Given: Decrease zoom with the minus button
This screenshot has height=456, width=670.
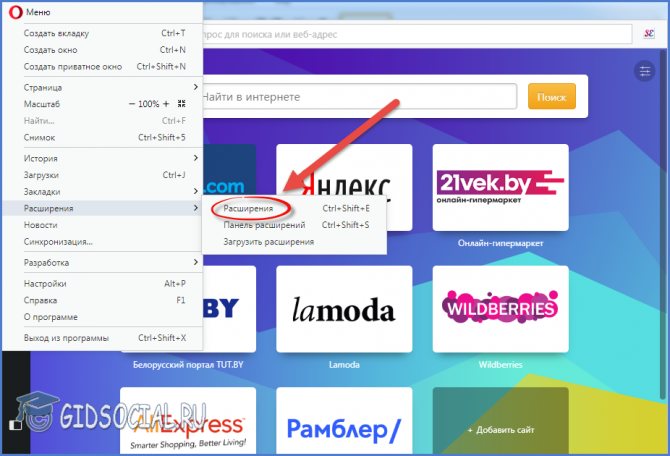Looking at the screenshot, I should click(132, 104).
